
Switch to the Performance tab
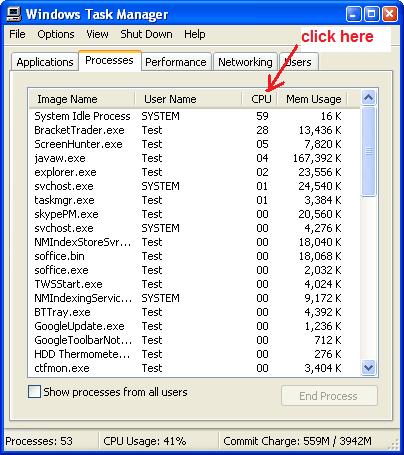click(x=176, y=62)
